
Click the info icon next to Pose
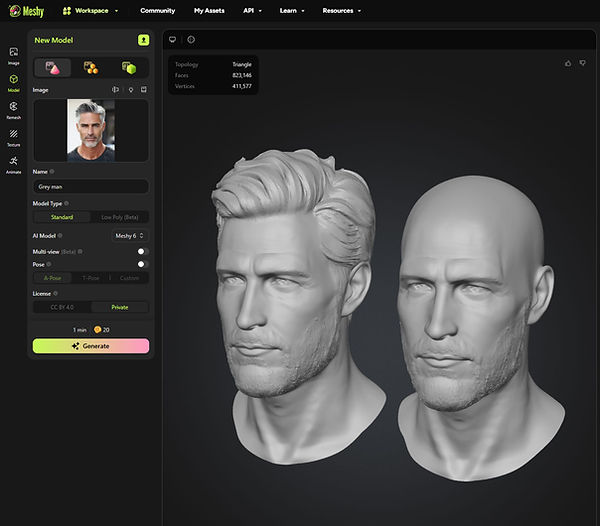pyautogui.click(x=49, y=264)
